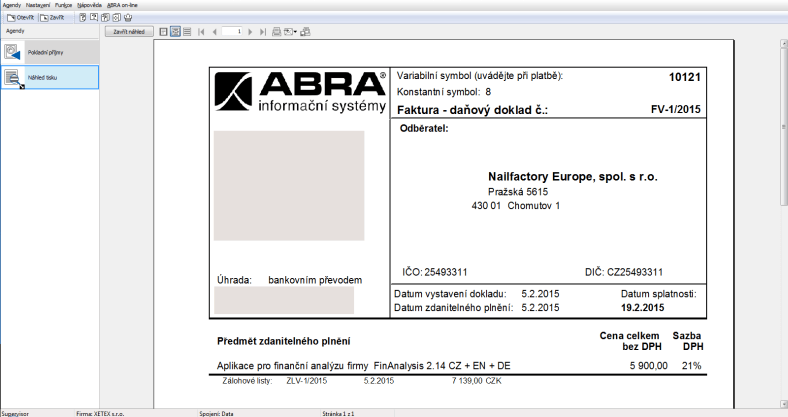Click the export/send icon in the preview toolbar
Viewport: 788px width, 417px height.
coord(288,32)
